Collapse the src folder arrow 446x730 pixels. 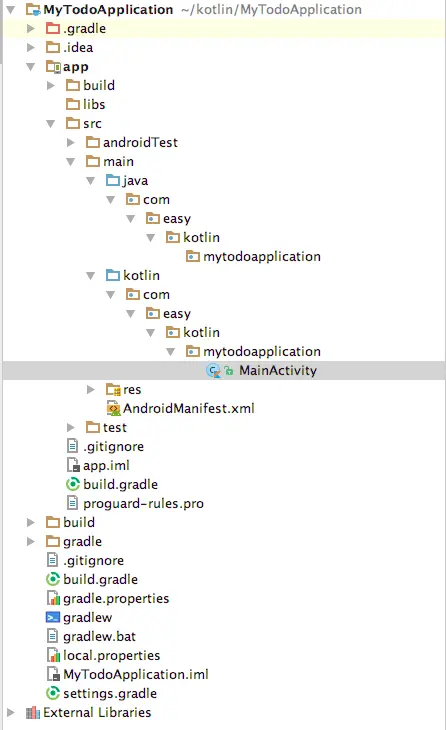(51, 123)
